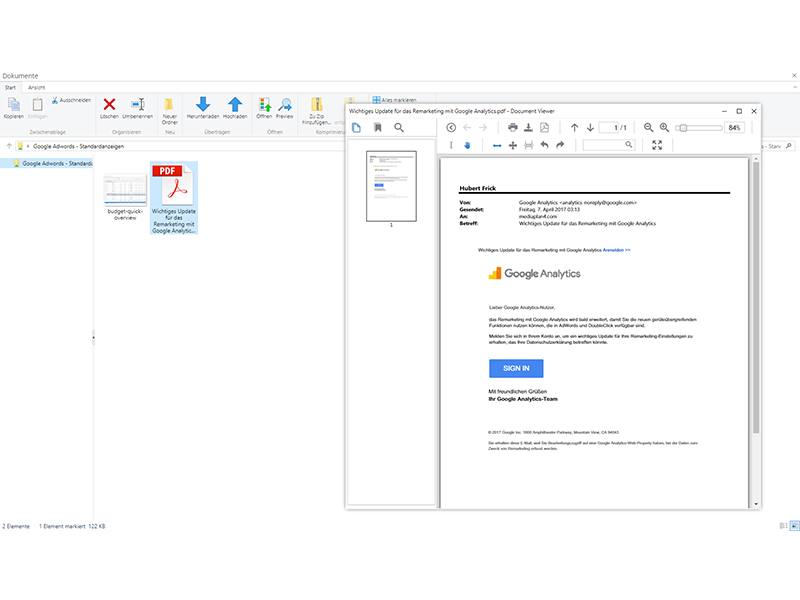Open the Start ribbon tab
The height and width of the screenshot is (600, 800).
point(11,87)
